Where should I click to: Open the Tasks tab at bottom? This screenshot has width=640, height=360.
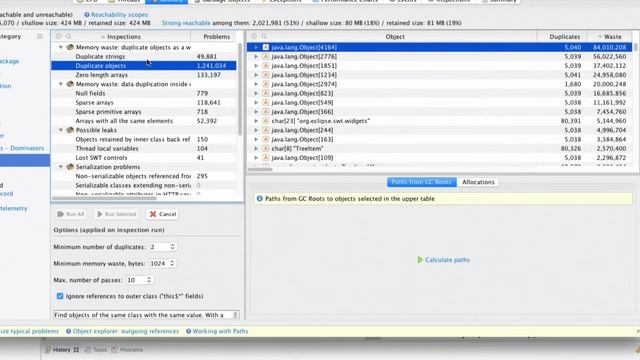point(96,350)
